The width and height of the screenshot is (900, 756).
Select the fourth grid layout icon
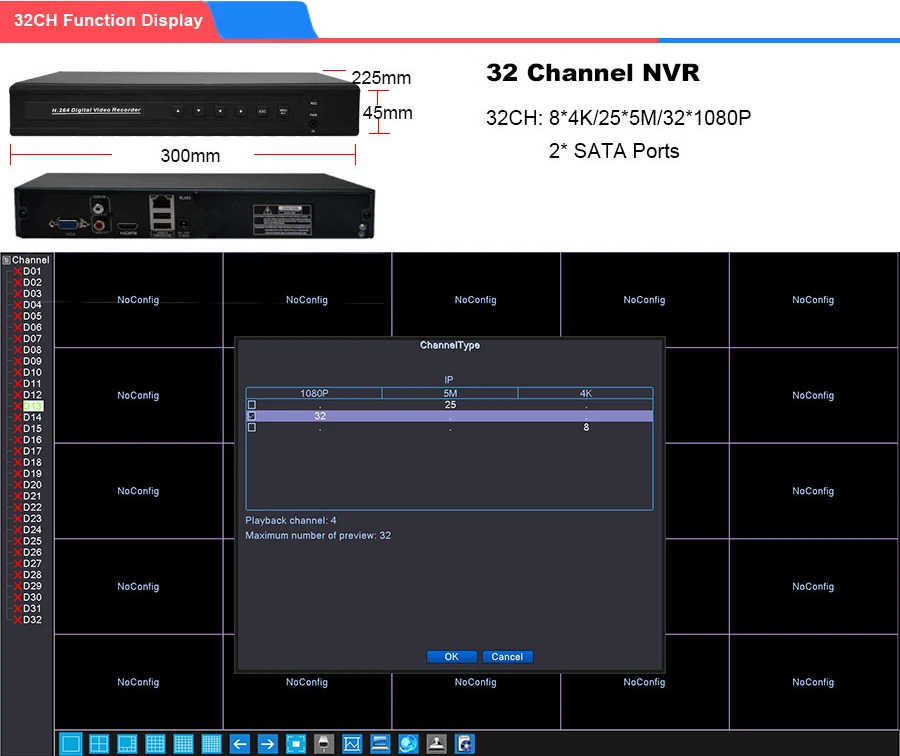point(155,744)
